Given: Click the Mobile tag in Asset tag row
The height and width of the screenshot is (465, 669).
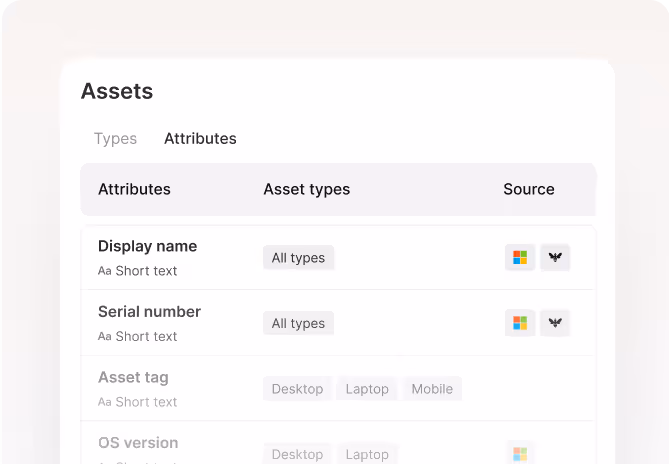Looking at the screenshot, I should click(432, 389).
